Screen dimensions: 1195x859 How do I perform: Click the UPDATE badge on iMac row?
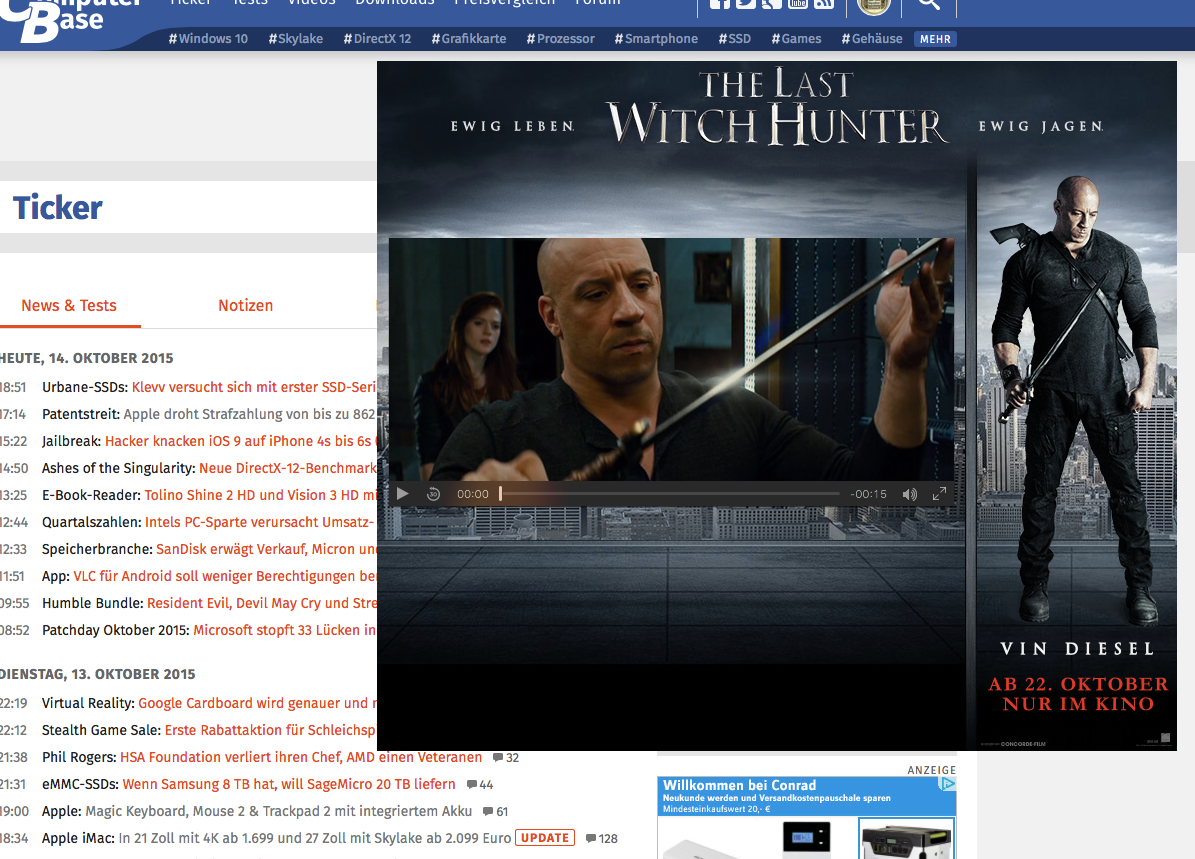[x=545, y=838]
